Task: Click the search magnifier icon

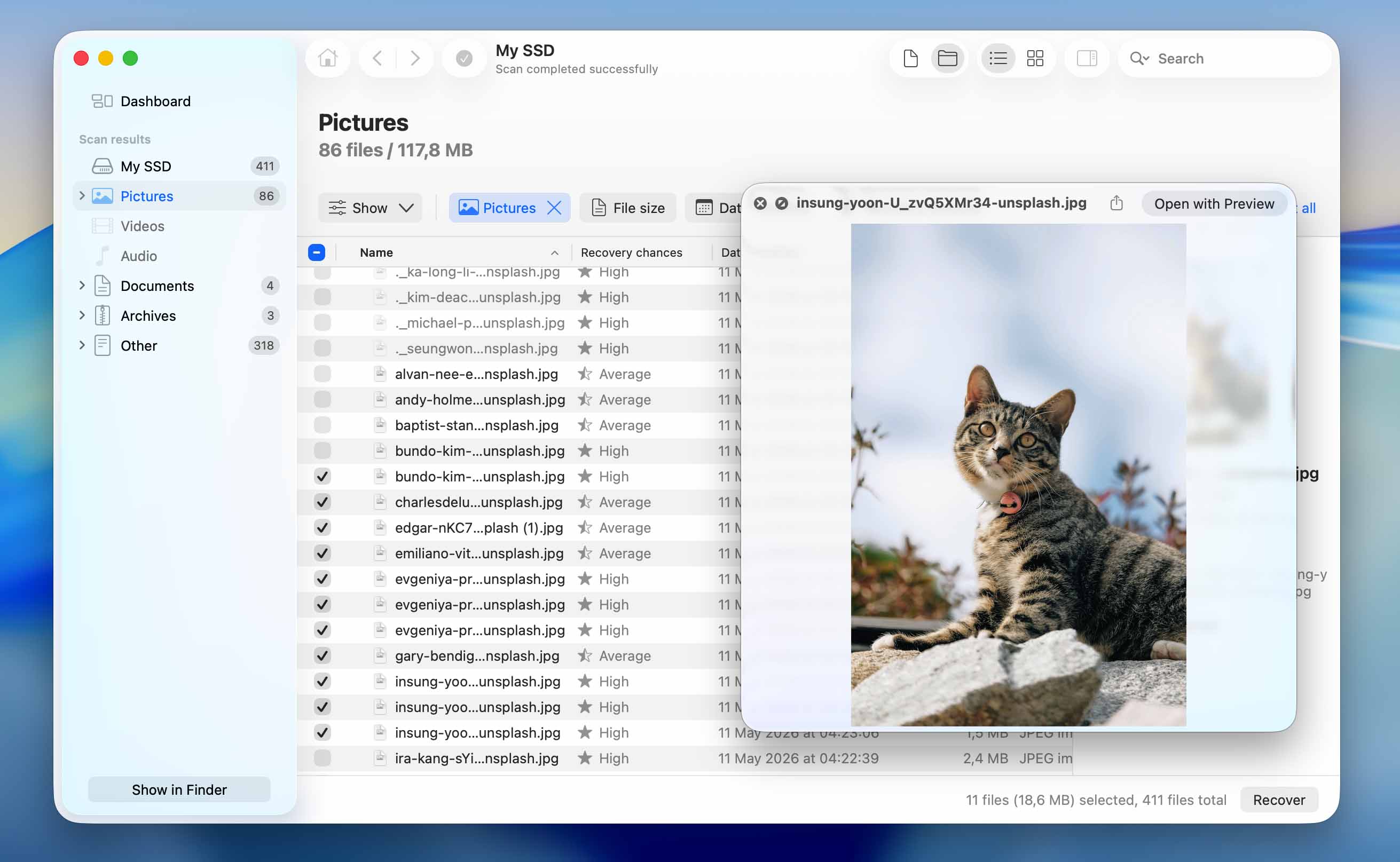Action: coord(1139,58)
